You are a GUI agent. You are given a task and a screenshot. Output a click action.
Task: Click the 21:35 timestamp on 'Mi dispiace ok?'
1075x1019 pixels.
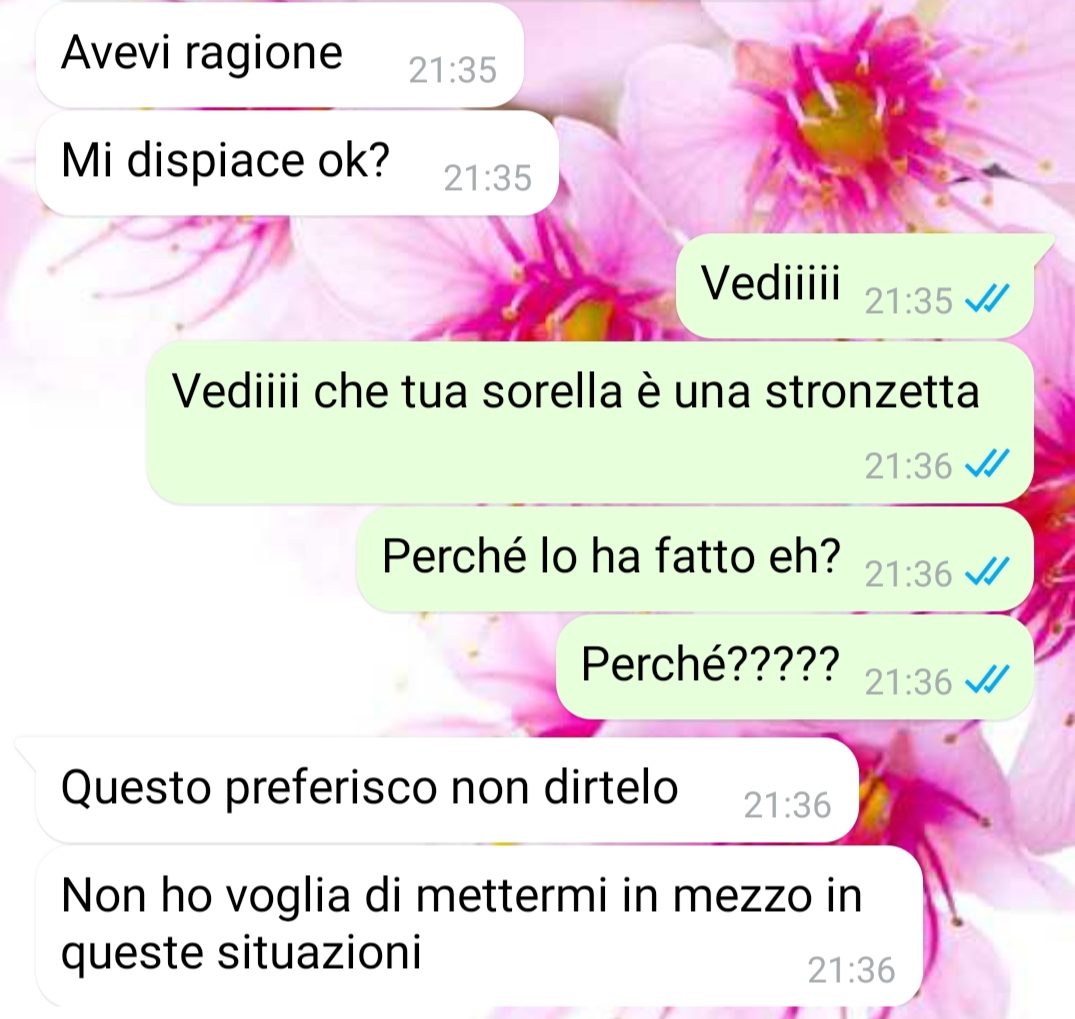point(487,178)
